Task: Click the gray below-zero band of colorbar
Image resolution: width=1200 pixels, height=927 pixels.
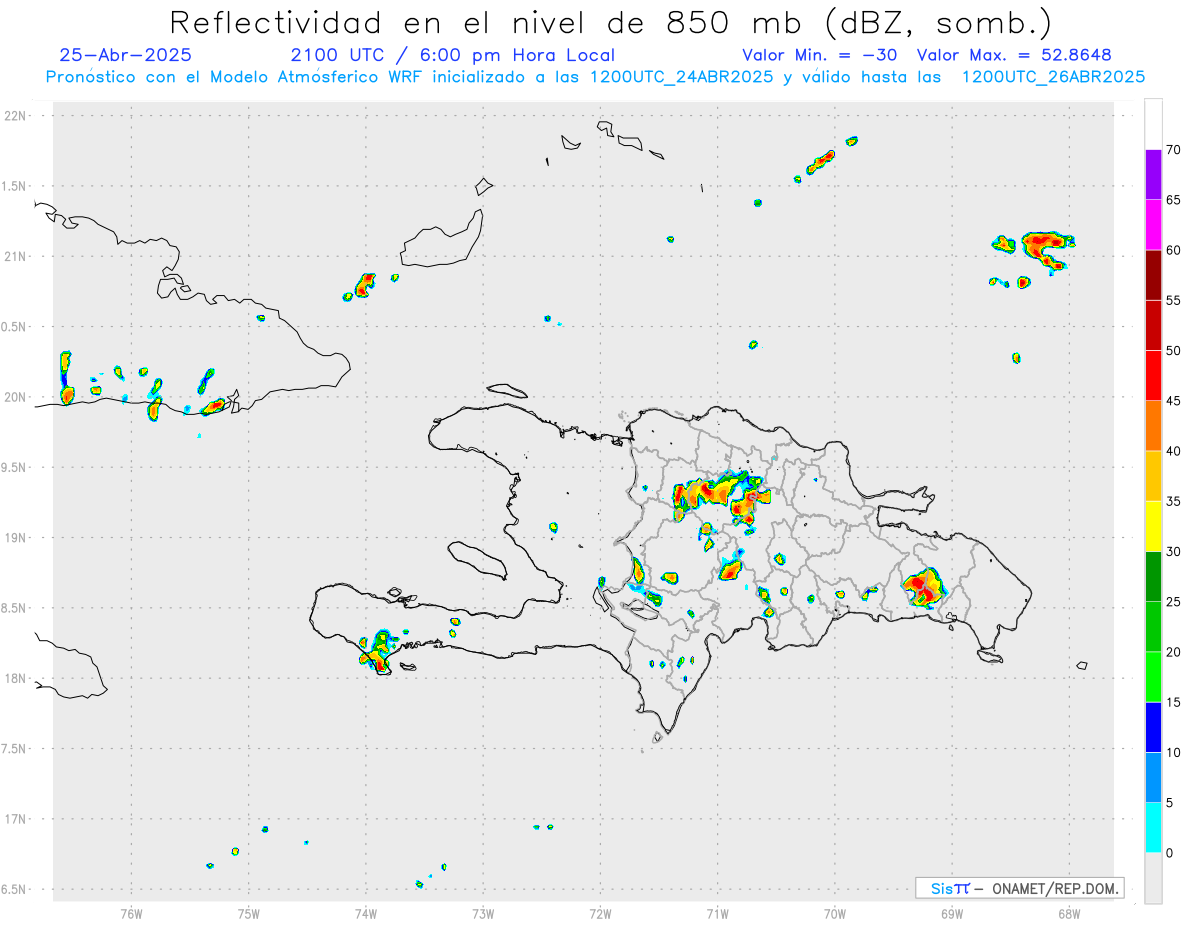Action: pyautogui.click(x=1153, y=878)
